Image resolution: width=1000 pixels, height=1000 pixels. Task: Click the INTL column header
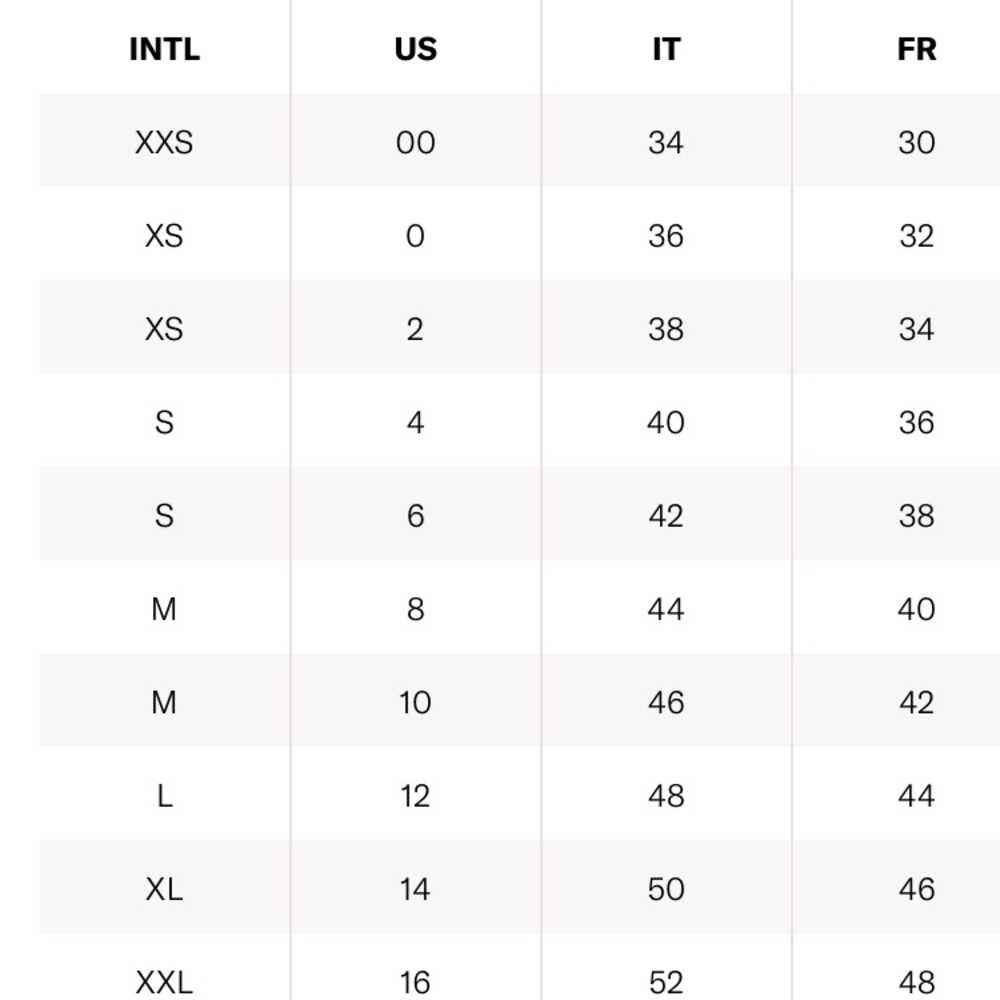165,49
